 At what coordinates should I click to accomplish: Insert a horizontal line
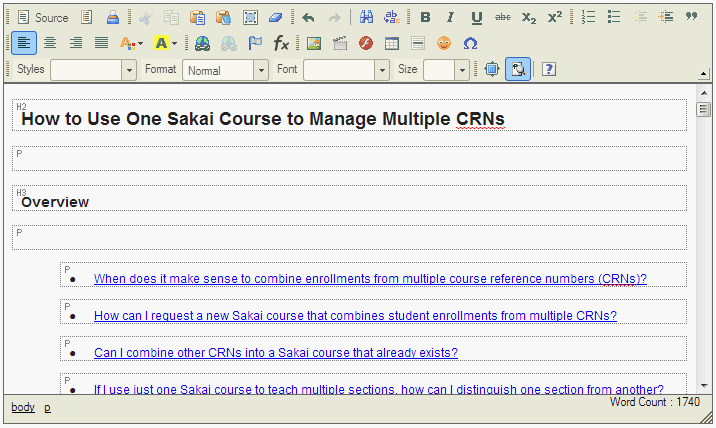418,44
